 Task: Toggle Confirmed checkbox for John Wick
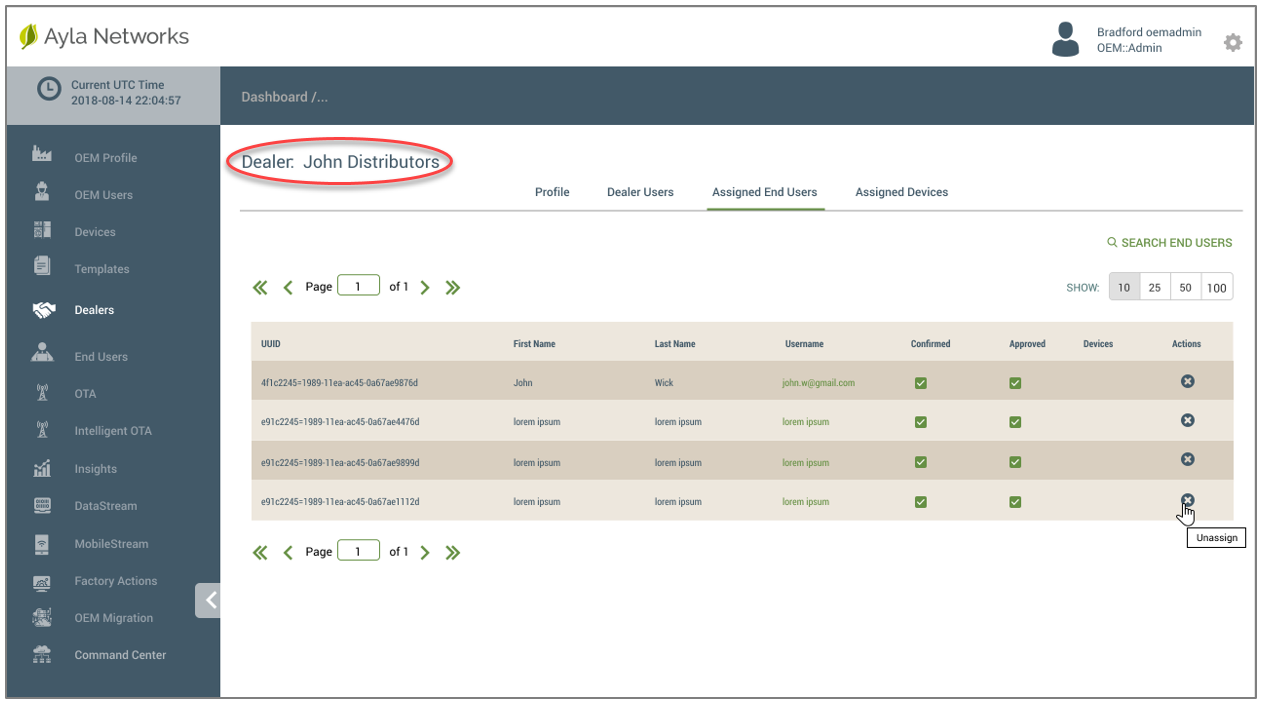click(921, 383)
